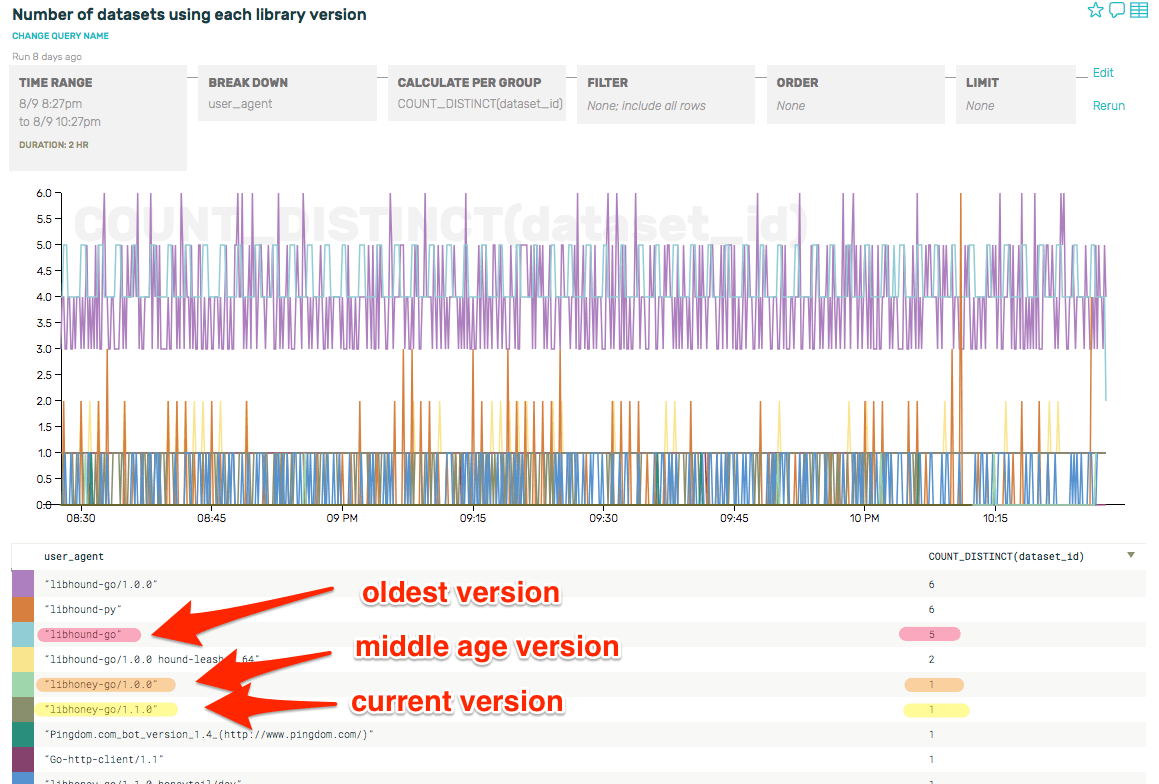Screen dimensions: 1159x784
Task: View query results as raw data table
Action: tap(1139, 10)
